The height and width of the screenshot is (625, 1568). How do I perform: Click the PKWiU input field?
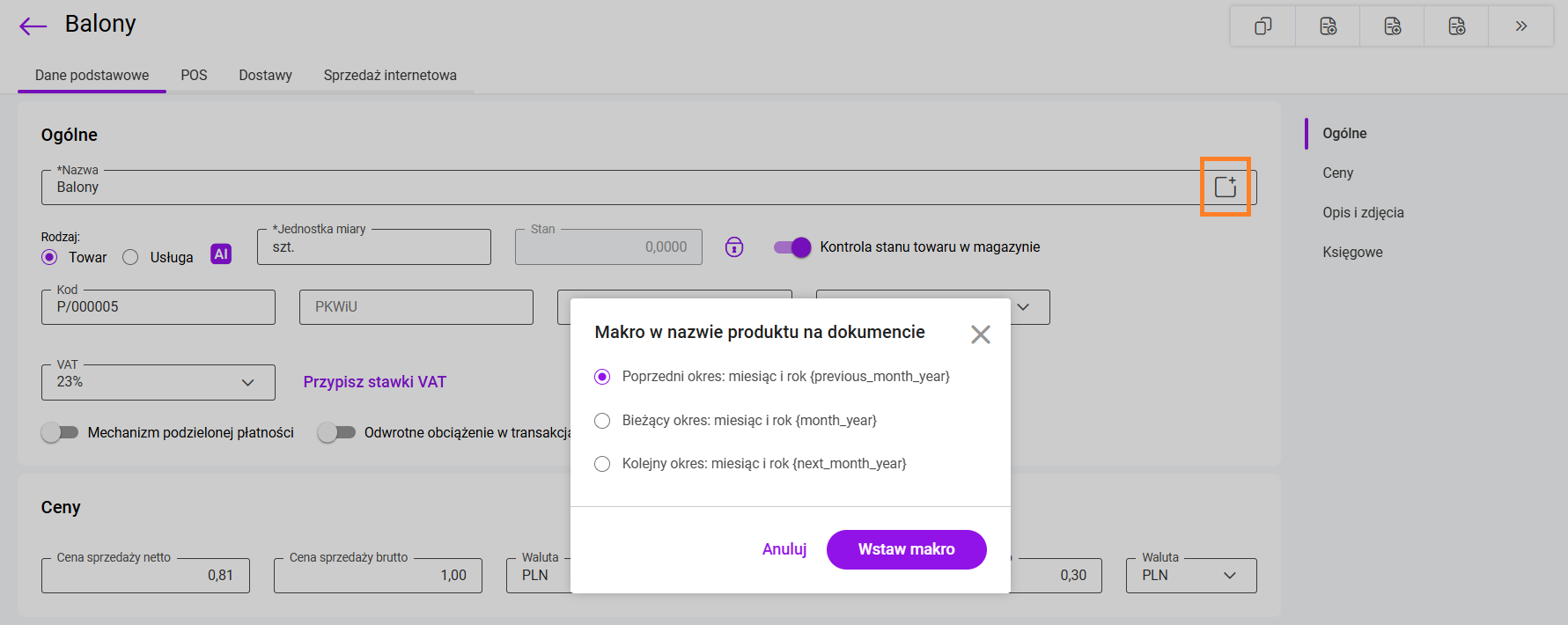[x=416, y=307]
